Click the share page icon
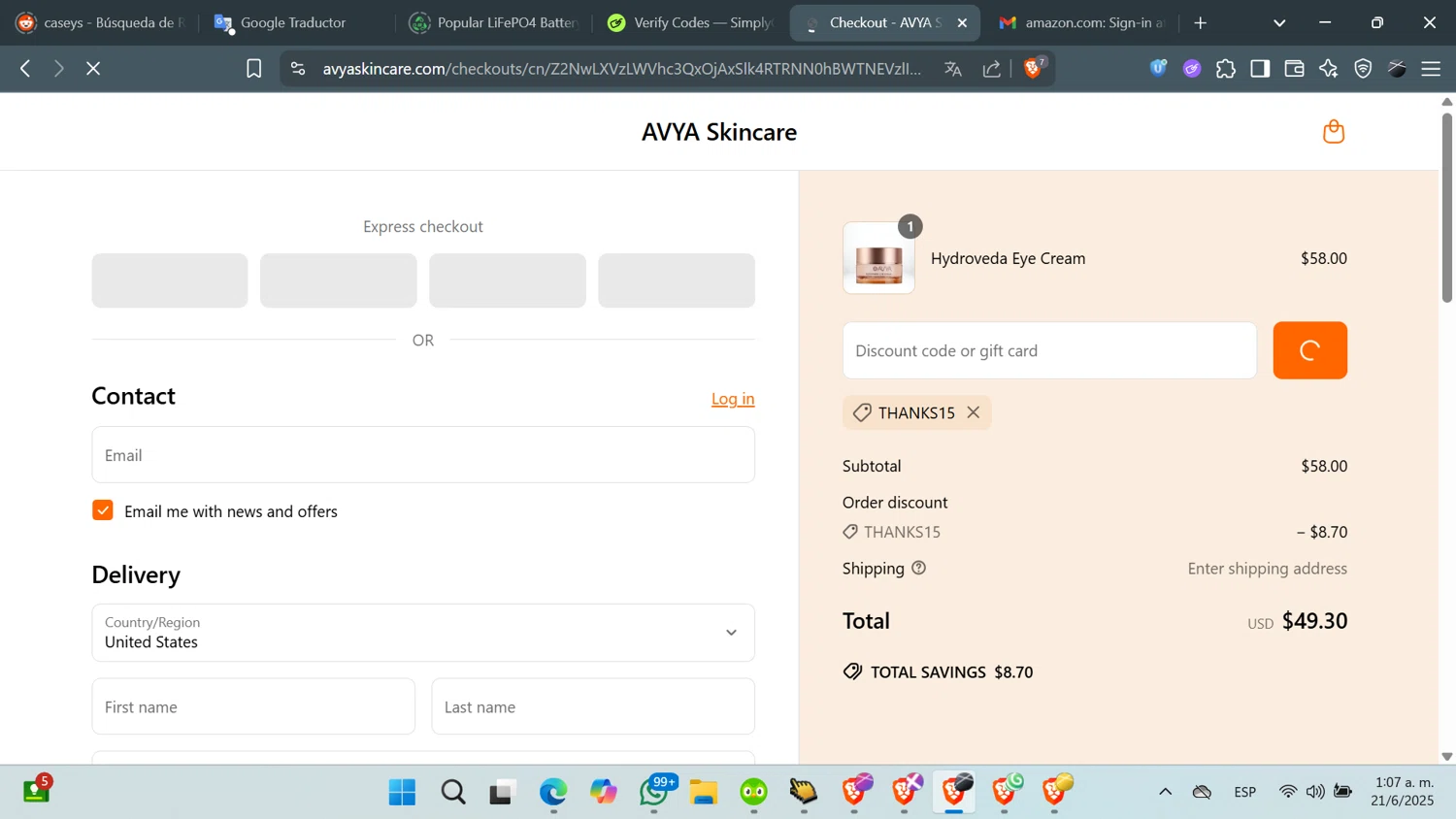 [991, 69]
